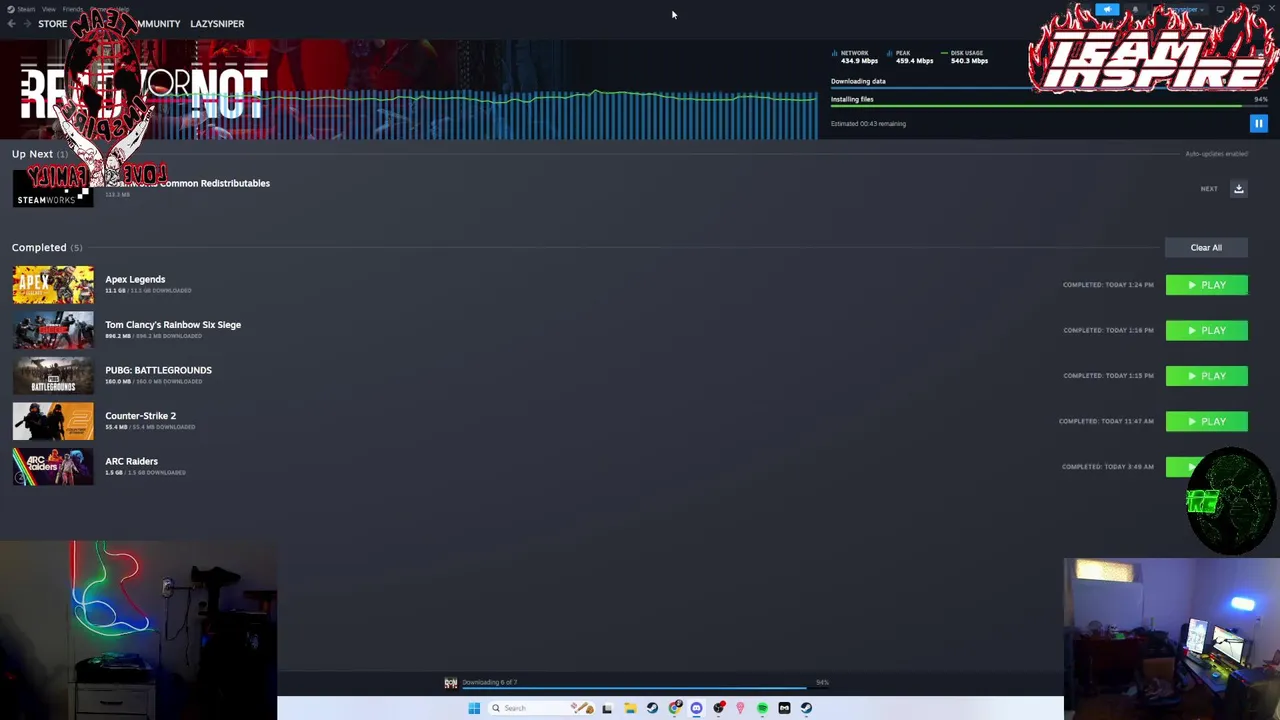The width and height of the screenshot is (1280, 720).
Task: Open the last Steam icon on taskbar
Action: 806,708
